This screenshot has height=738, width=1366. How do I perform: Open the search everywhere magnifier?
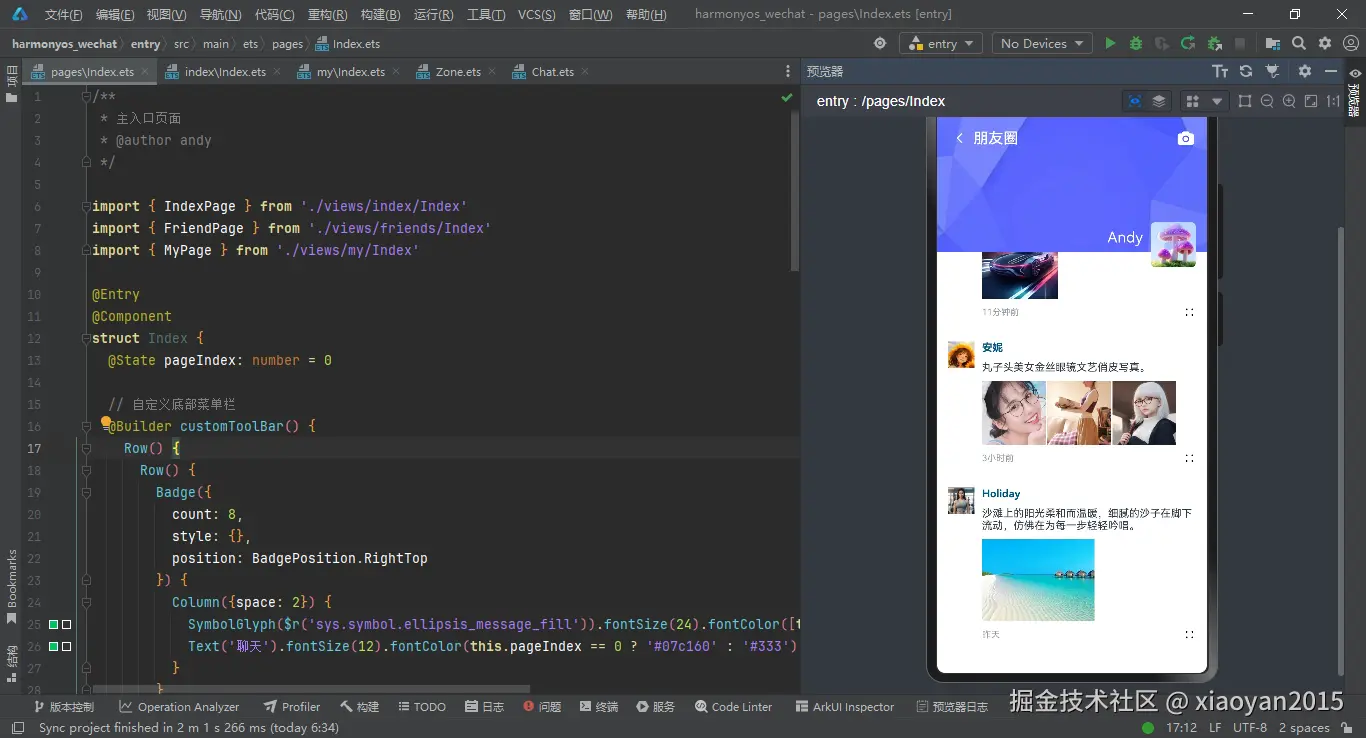tap(1299, 44)
